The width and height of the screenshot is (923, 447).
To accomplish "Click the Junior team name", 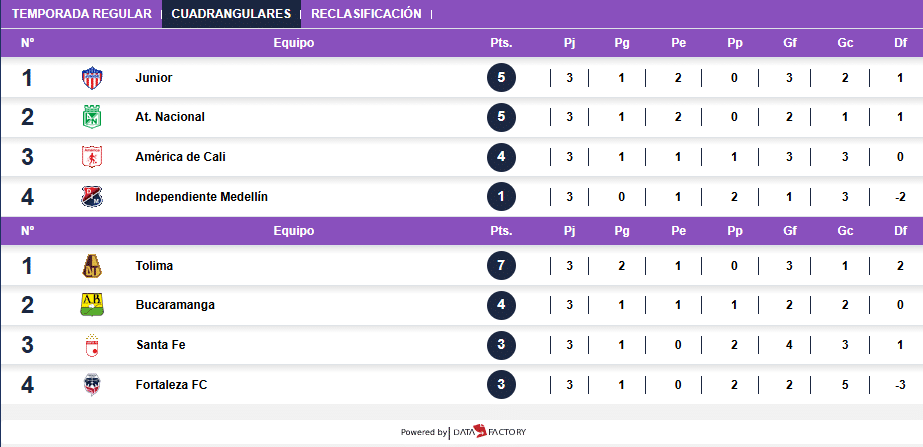I will pyautogui.click(x=154, y=78).
